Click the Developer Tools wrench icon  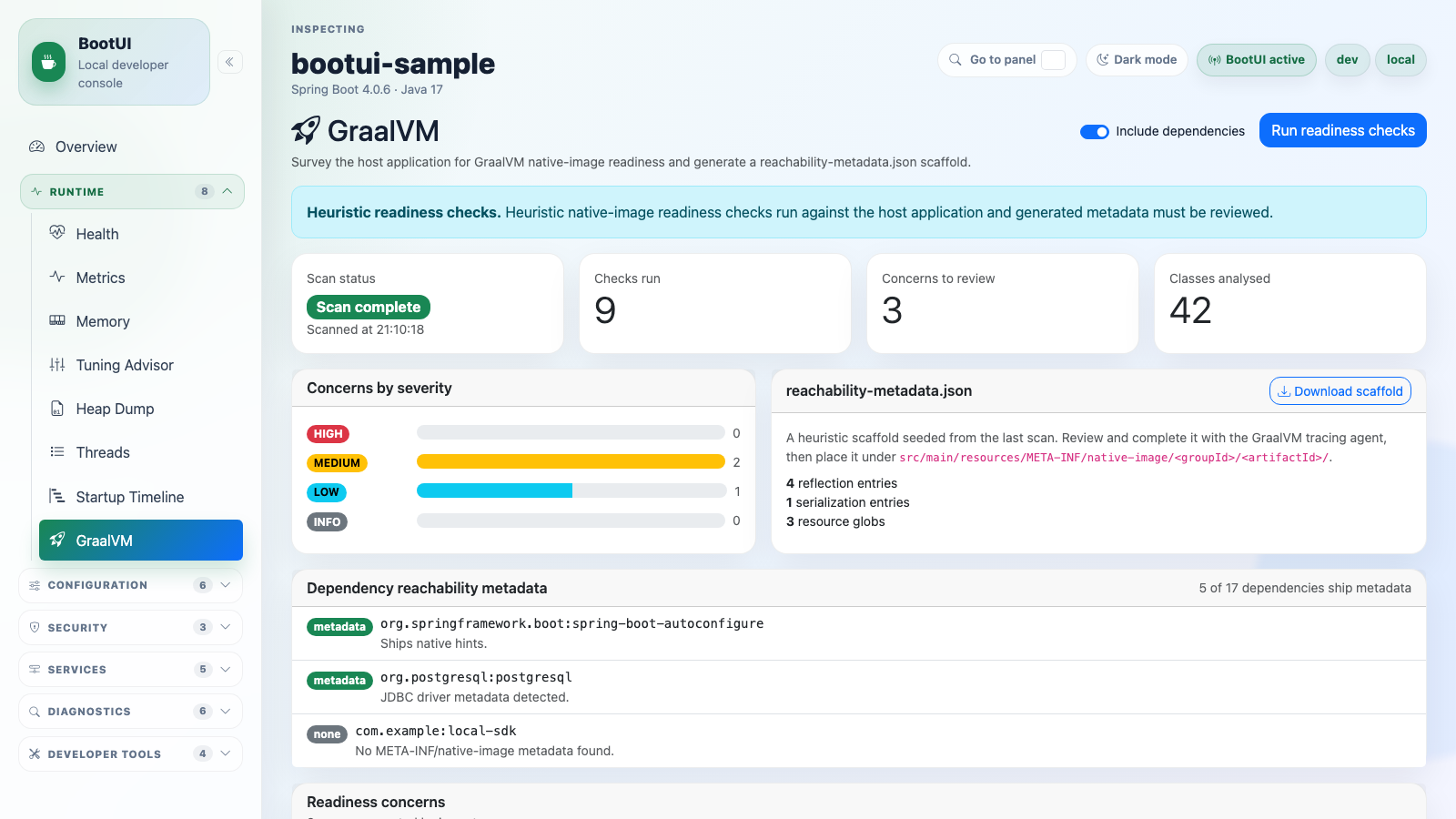(x=35, y=753)
